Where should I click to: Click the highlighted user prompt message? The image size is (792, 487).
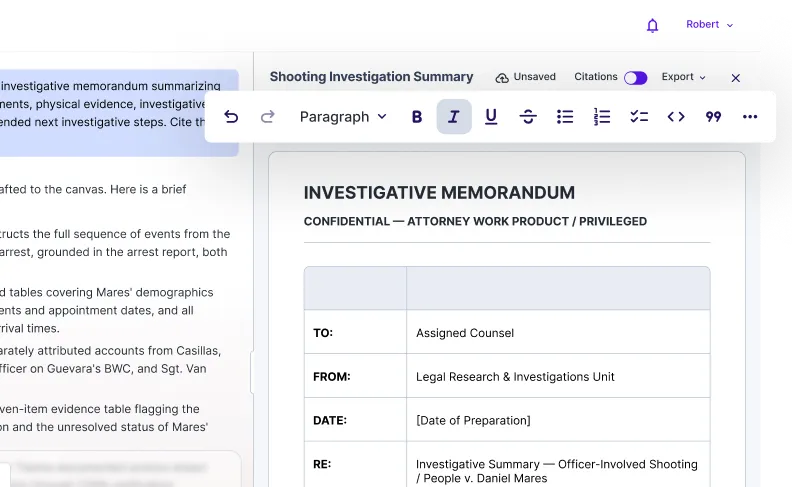(119, 113)
